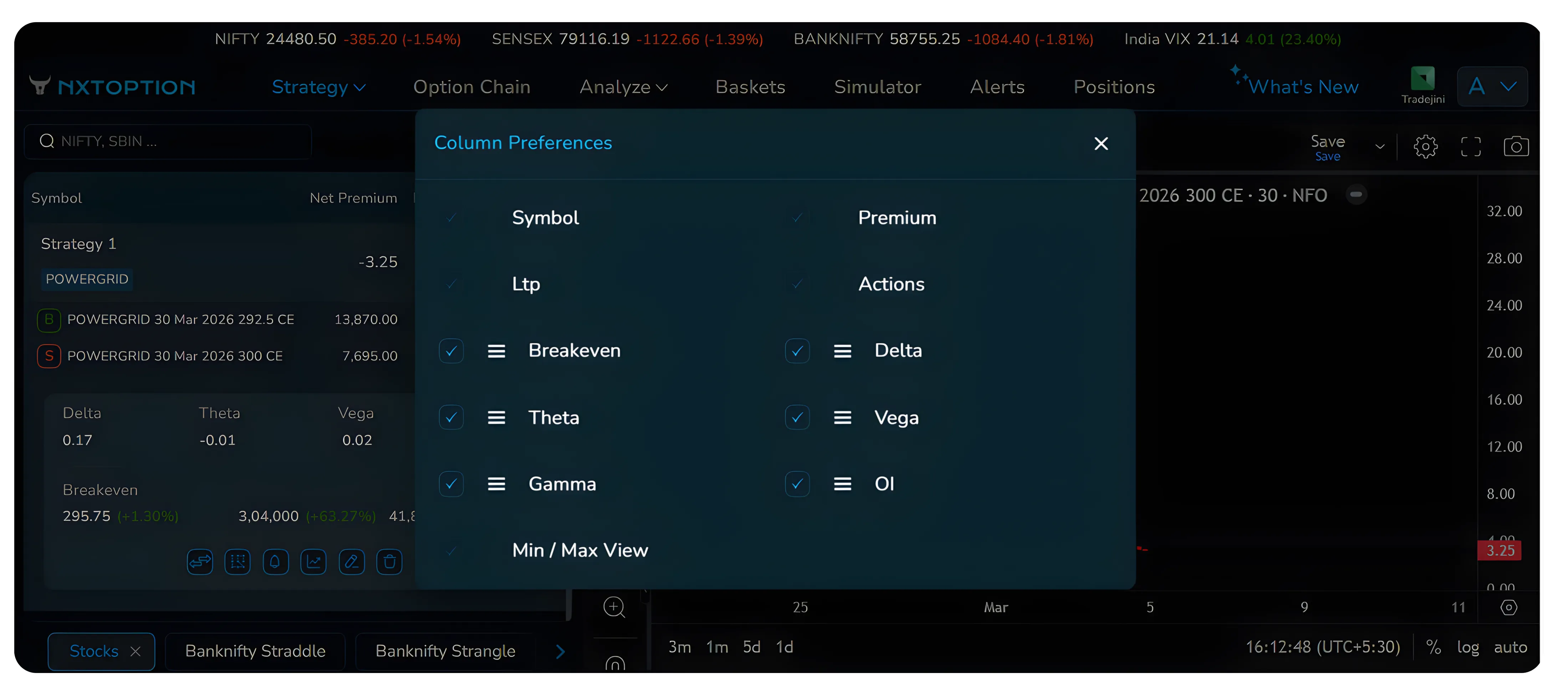
Task: Uncheck the Theta column checkbox
Action: click(451, 417)
